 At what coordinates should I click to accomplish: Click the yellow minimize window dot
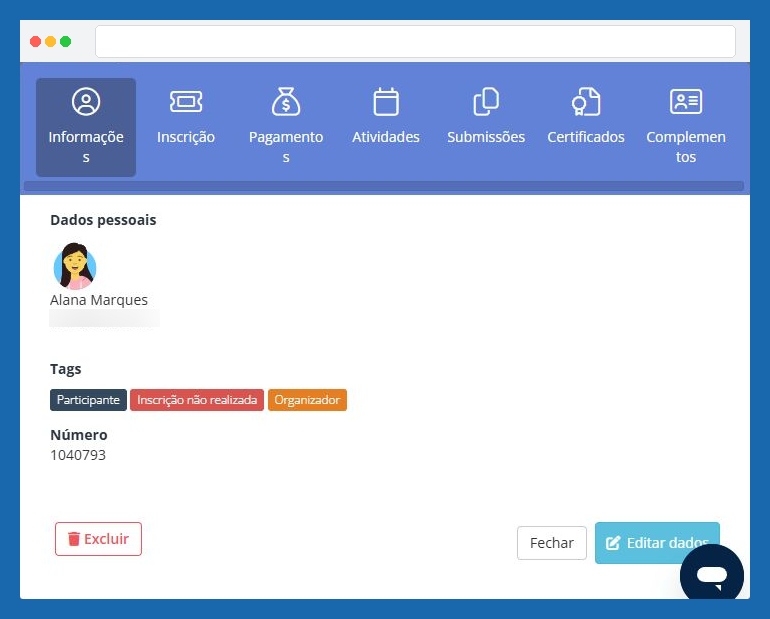[51, 42]
